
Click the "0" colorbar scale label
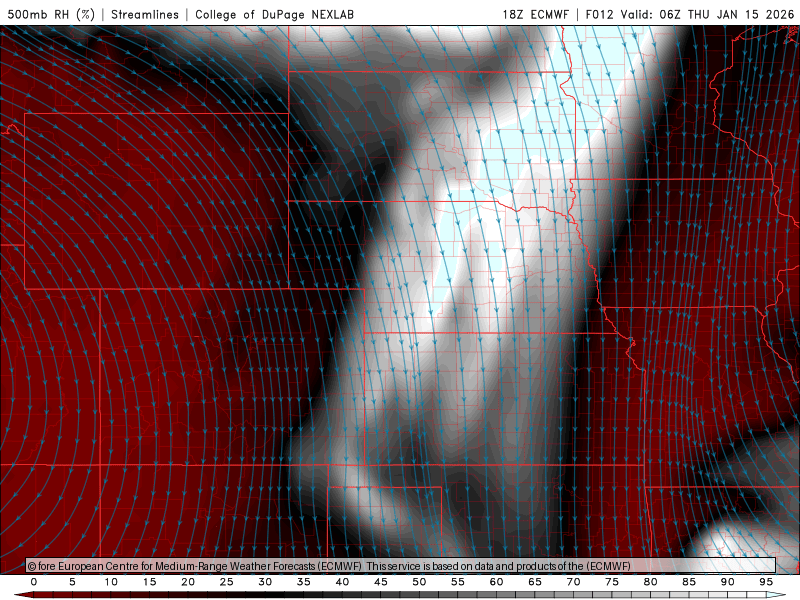point(34,582)
